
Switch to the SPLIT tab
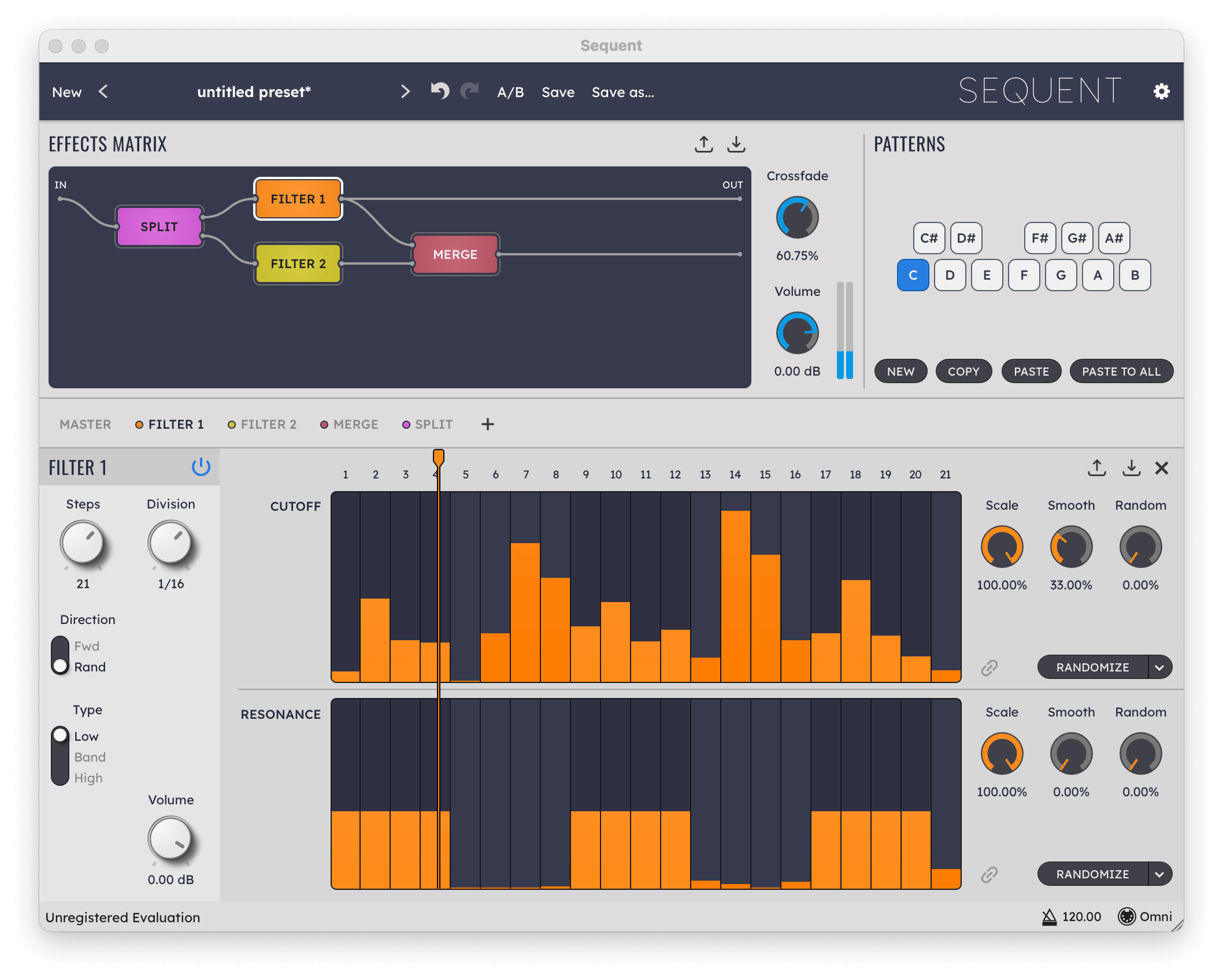tap(427, 424)
